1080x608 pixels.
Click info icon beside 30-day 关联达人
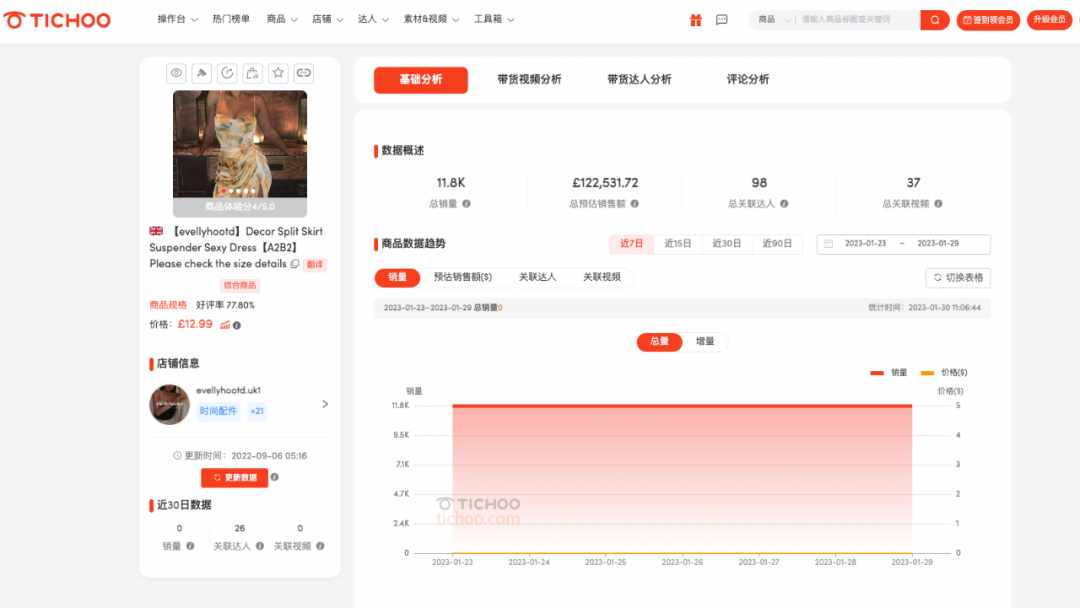click(x=260, y=546)
